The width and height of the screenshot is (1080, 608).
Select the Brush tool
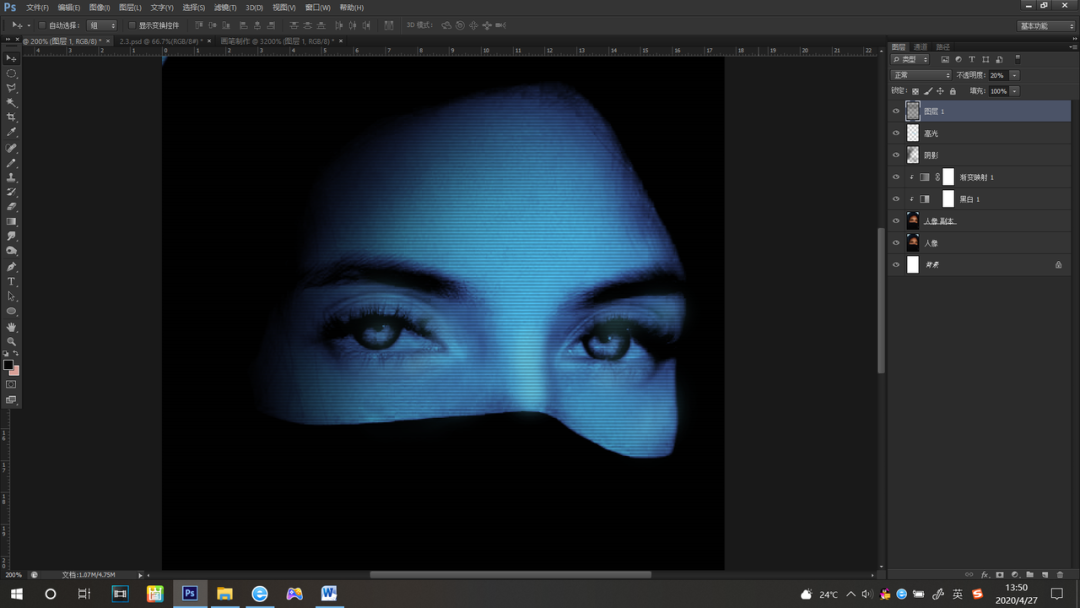11,163
